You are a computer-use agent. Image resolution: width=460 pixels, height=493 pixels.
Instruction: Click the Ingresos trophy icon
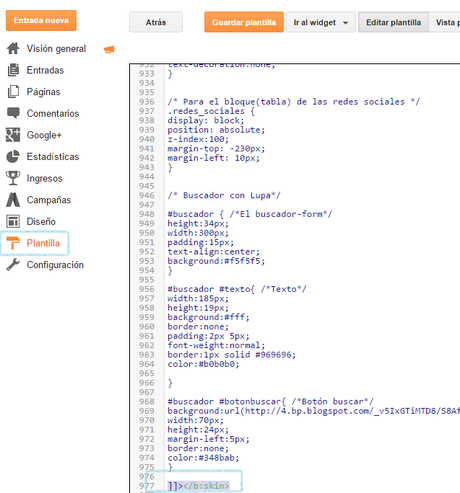coord(13,178)
